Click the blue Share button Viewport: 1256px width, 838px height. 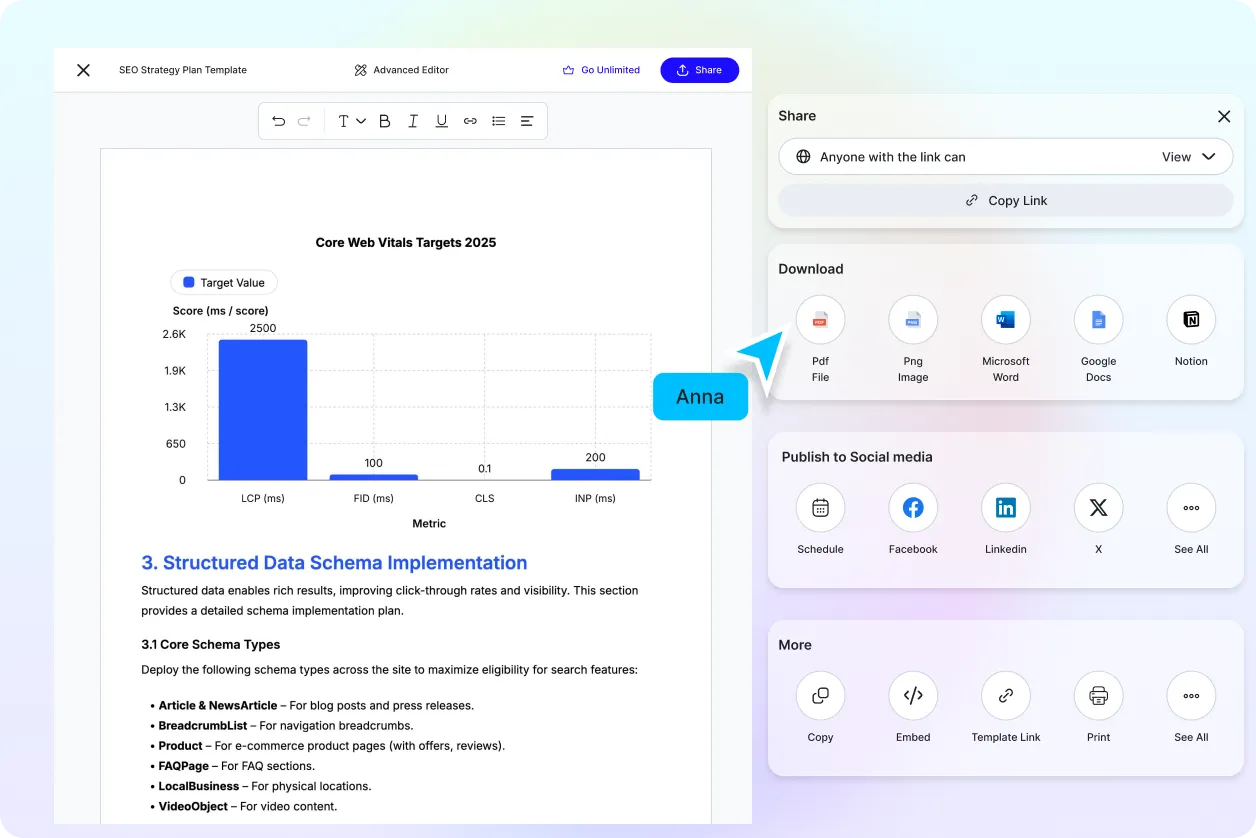point(699,70)
